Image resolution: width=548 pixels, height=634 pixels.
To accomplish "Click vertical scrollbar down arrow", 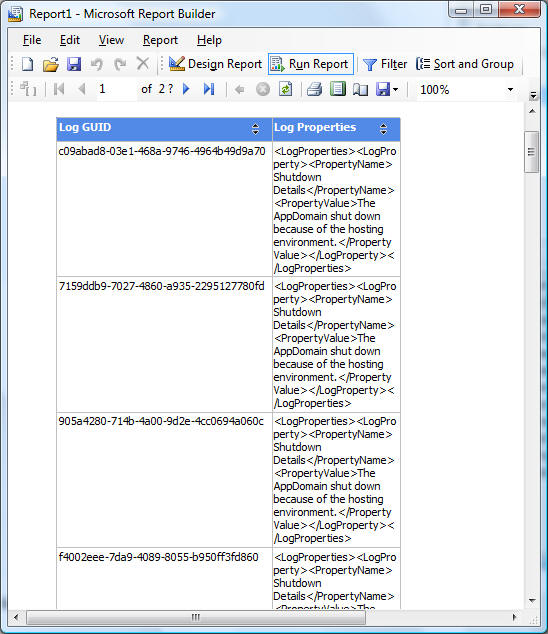I will (x=532, y=600).
